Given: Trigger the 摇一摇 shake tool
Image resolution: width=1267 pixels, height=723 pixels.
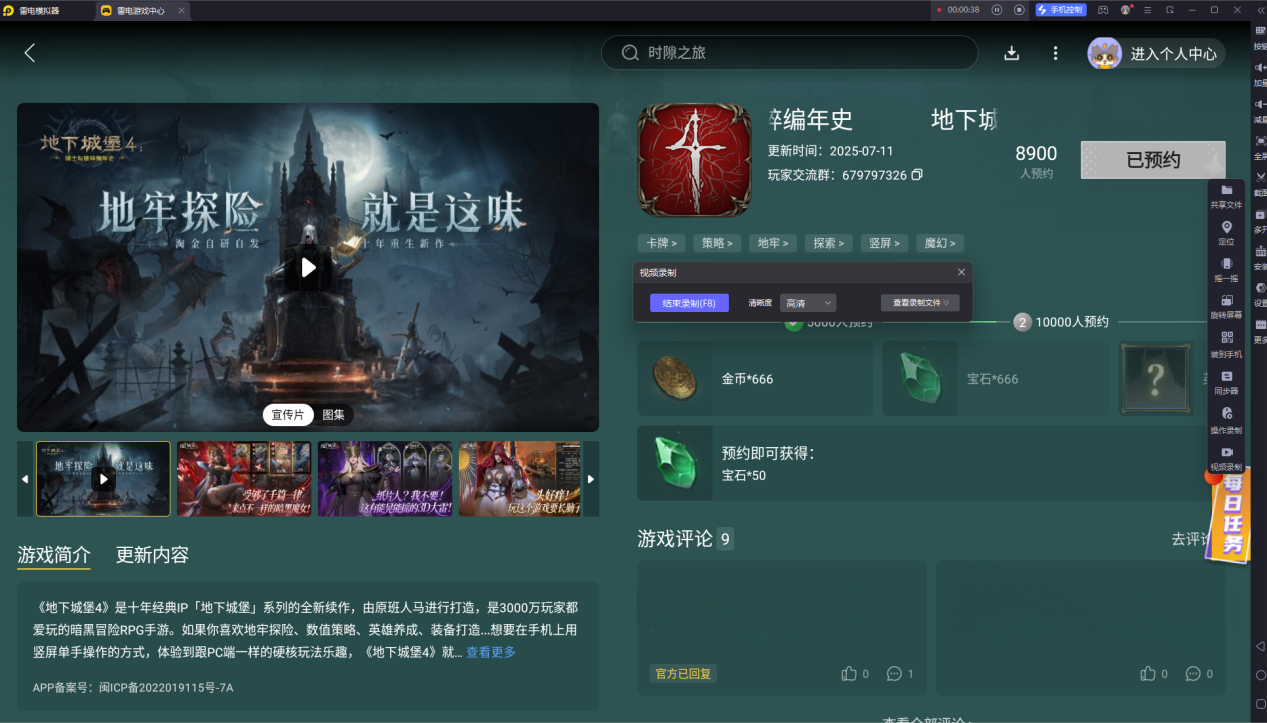Looking at the screenshot, I should (1226, 271).
